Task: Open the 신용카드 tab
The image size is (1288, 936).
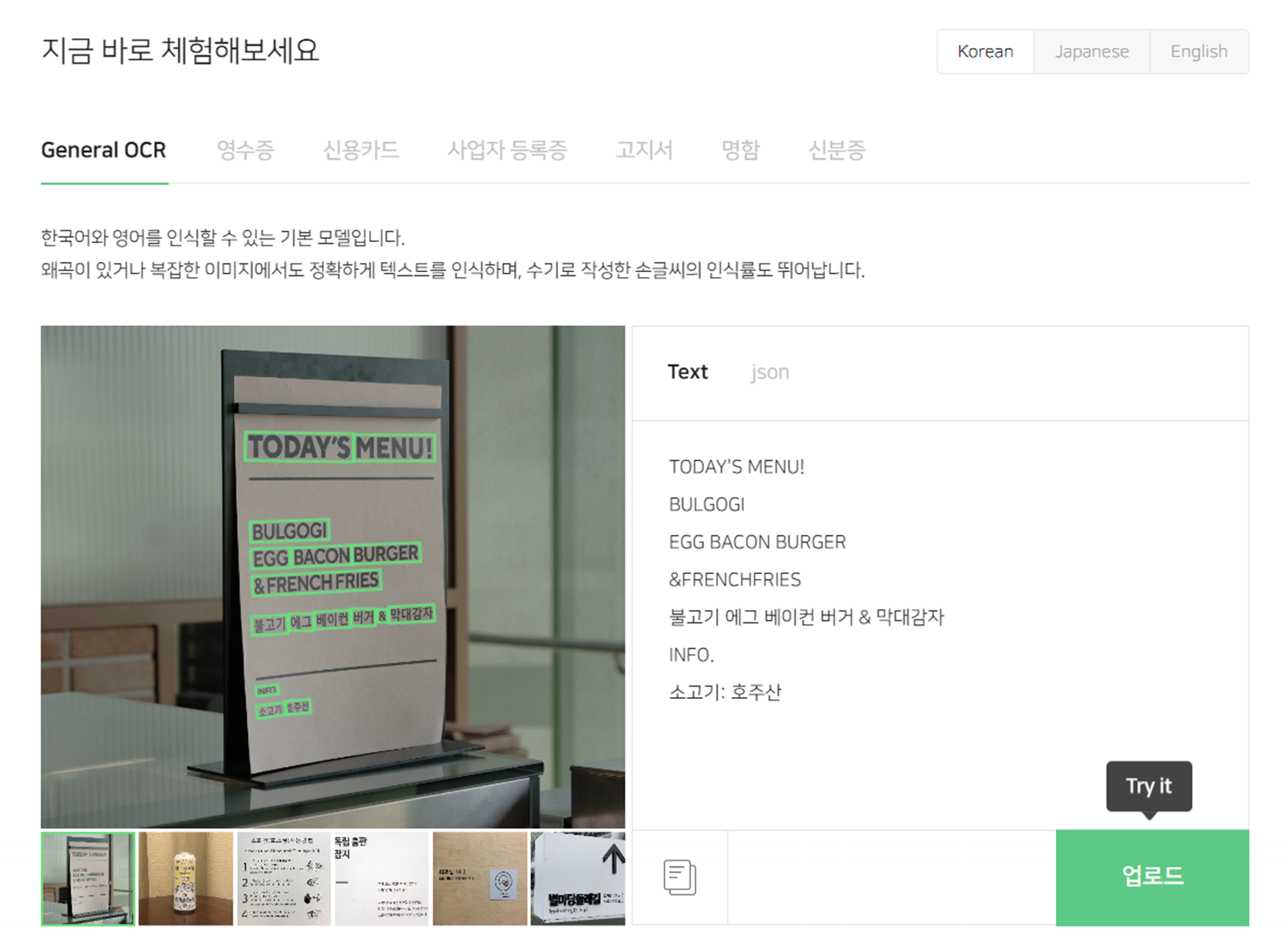Action: tap(361, 151)
